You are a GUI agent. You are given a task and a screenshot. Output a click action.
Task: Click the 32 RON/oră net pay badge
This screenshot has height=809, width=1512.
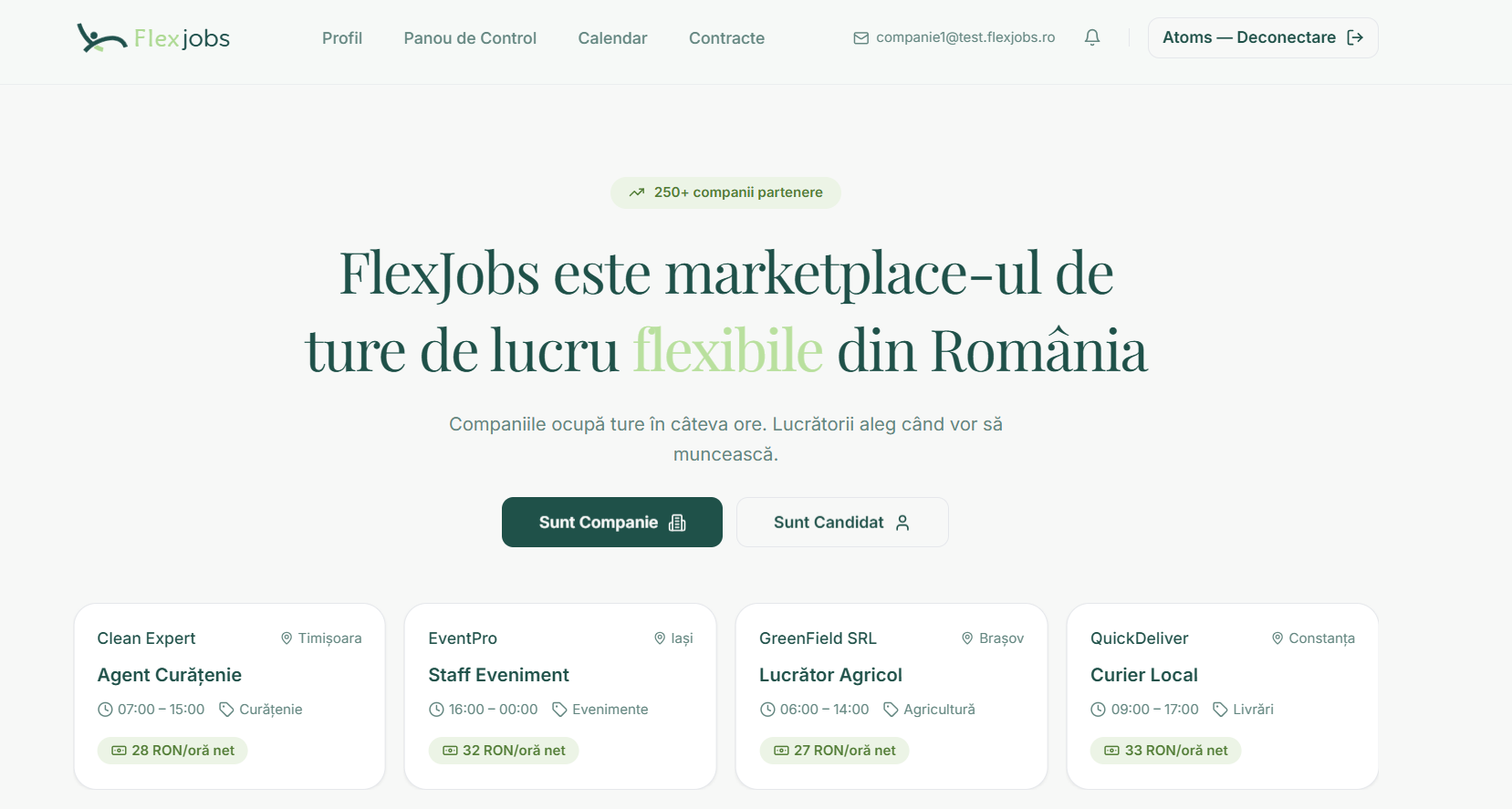coord(504,751)
